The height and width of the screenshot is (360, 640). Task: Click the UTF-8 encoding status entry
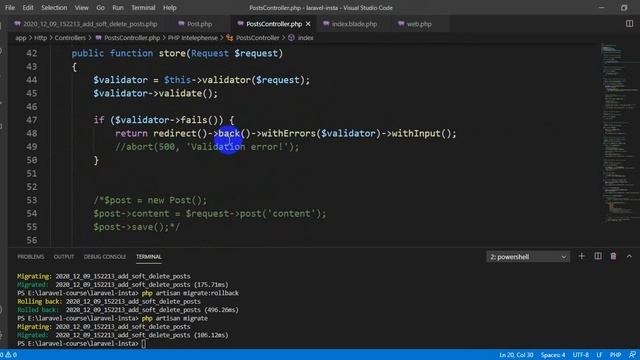[580, 355]
